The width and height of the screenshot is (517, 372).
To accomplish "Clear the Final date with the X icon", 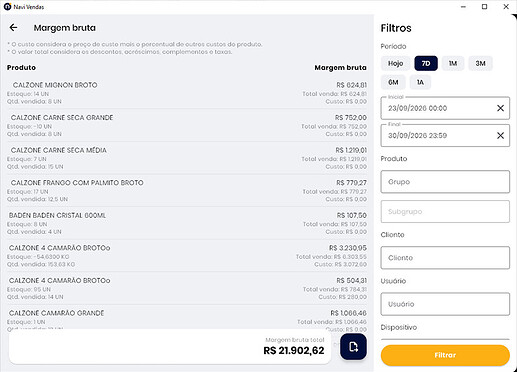I will click(500, 135).
